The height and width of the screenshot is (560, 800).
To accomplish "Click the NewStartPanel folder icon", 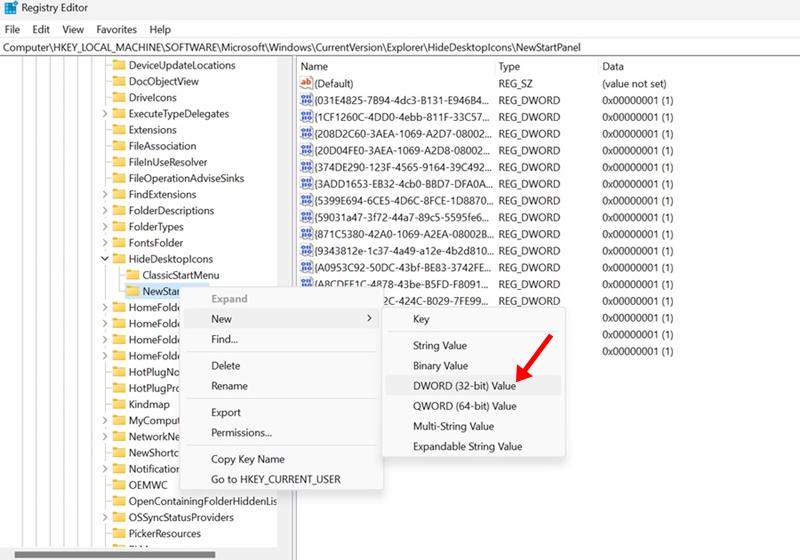I will click(133, 291).
